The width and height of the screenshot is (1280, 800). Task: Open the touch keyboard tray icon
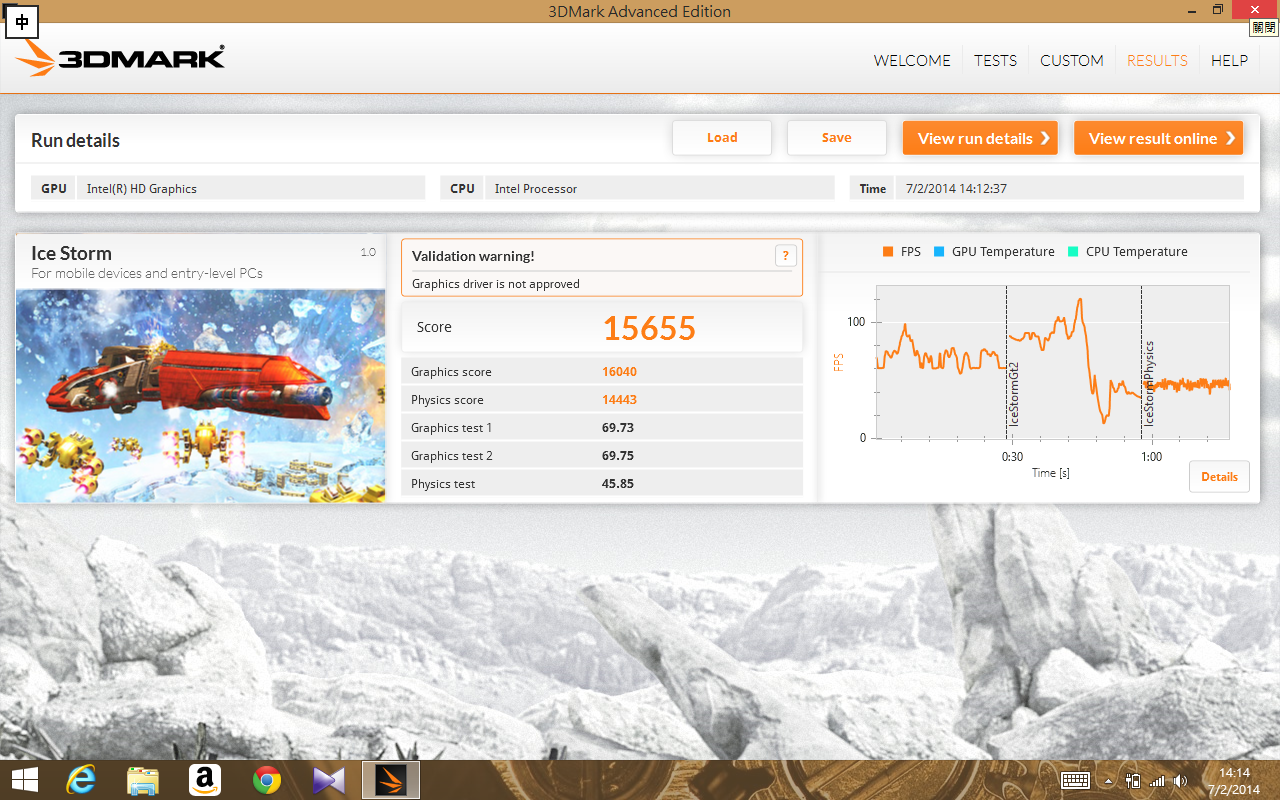click(x=1076, y=780)
